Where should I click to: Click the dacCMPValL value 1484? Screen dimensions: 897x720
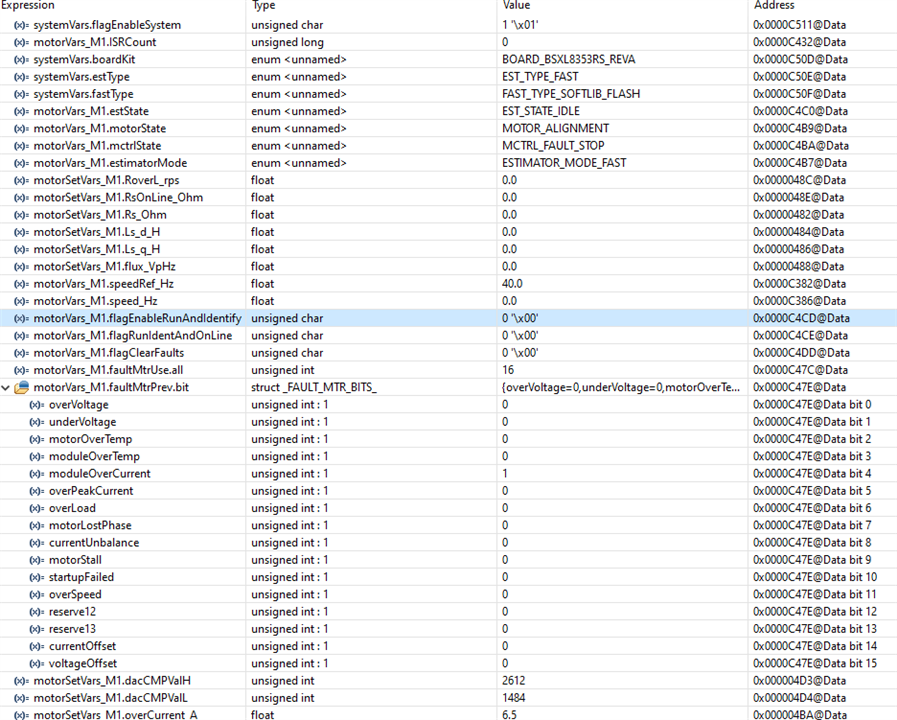click(514, 698)
